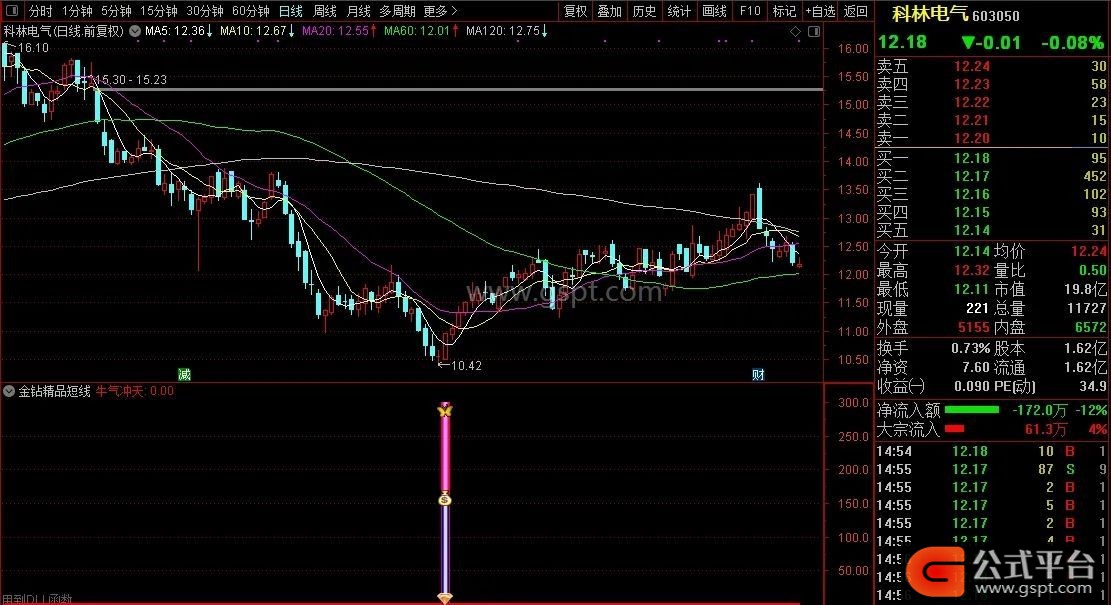Open the F10 company info

(x=750, y=11)
